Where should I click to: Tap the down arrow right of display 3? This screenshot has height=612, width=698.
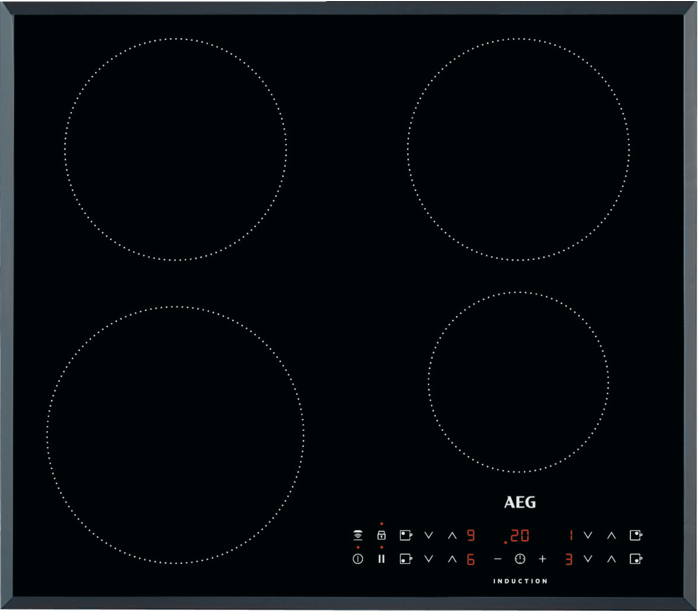pyautogui.click(x=588, y=559)
